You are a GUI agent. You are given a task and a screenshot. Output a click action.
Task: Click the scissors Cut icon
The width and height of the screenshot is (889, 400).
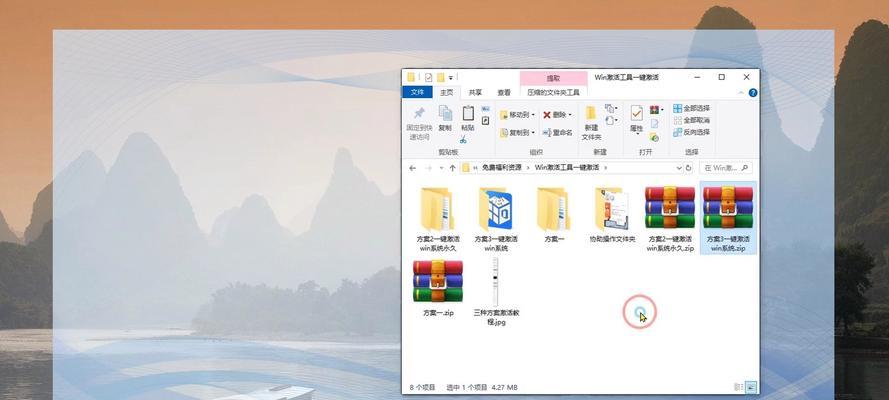(x=463, y=139)
